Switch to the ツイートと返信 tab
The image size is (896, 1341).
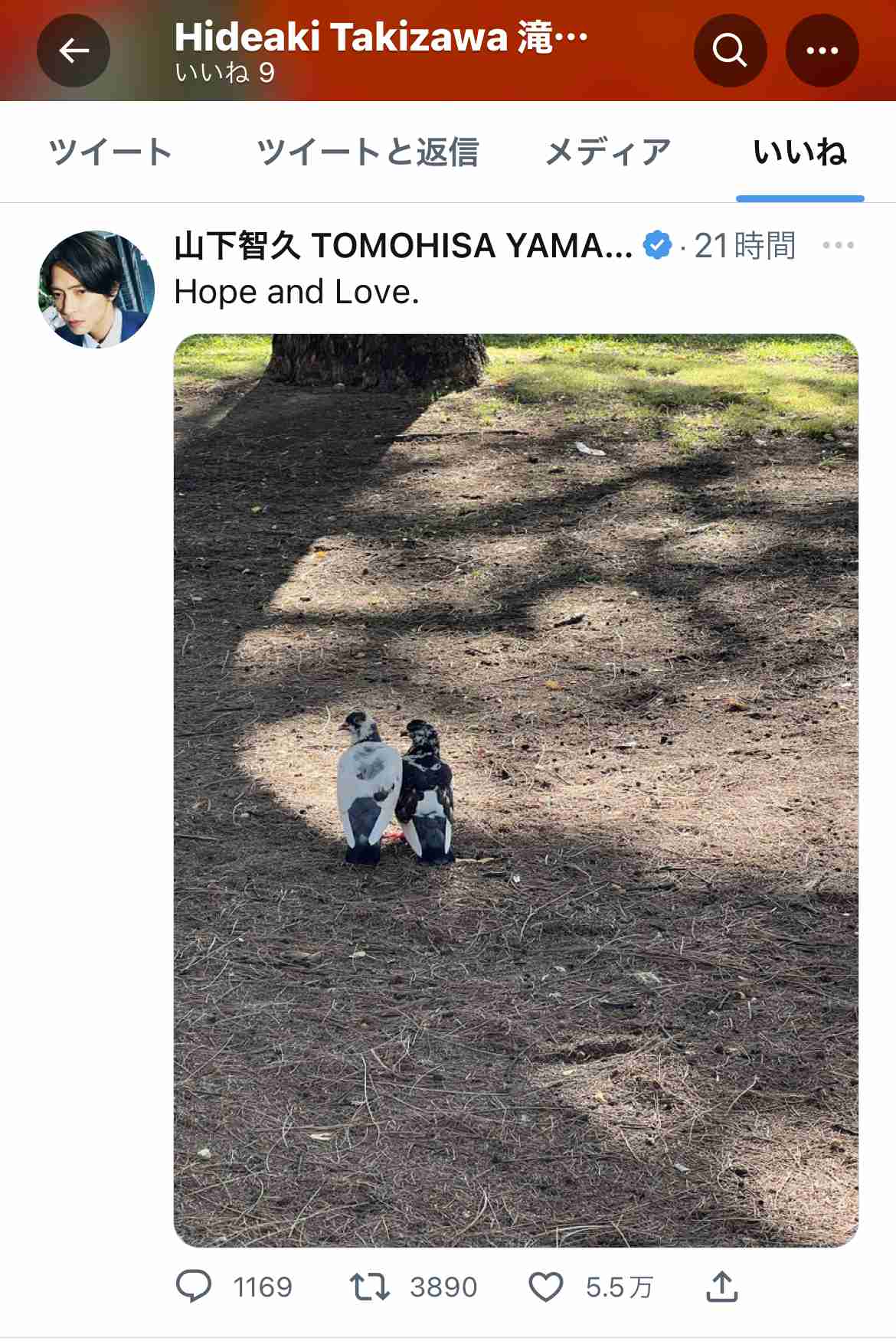[368, 152]
